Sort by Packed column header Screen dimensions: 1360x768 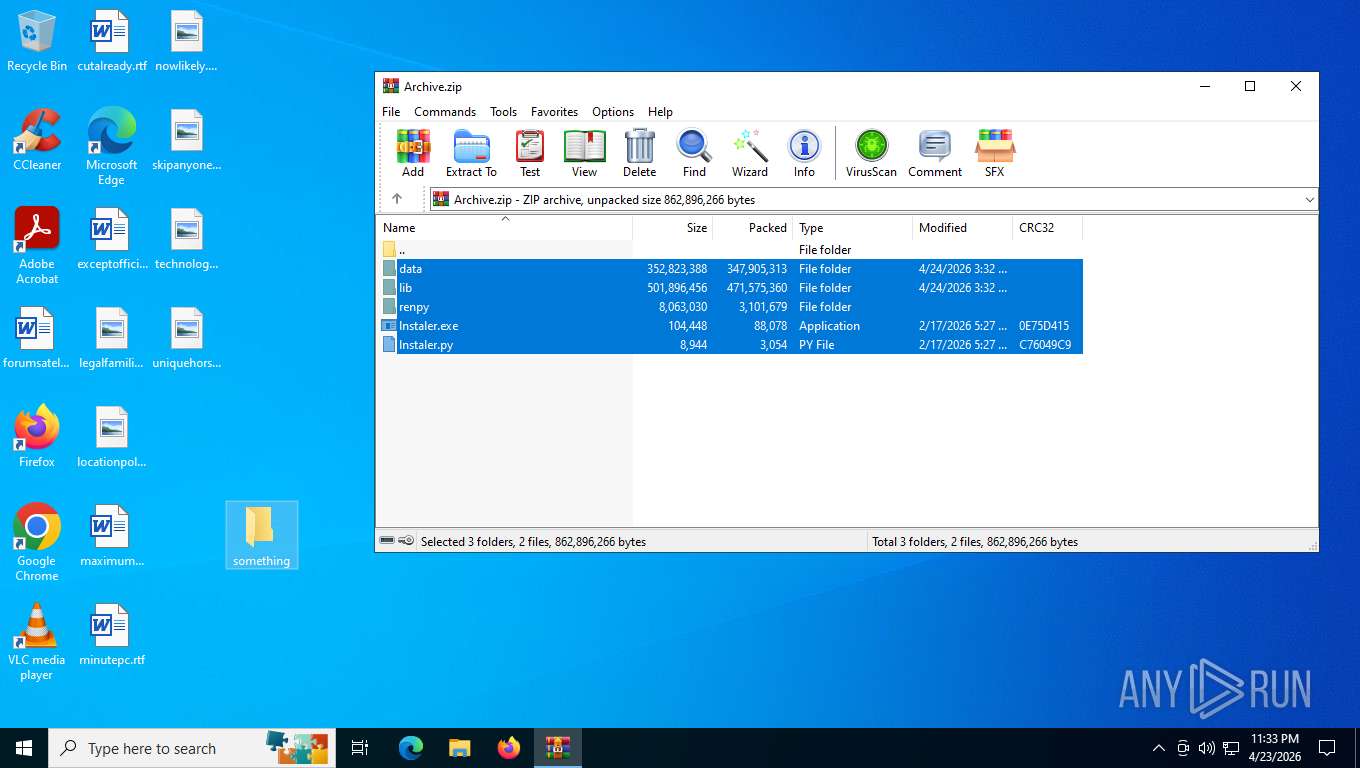tap(753, 228)
